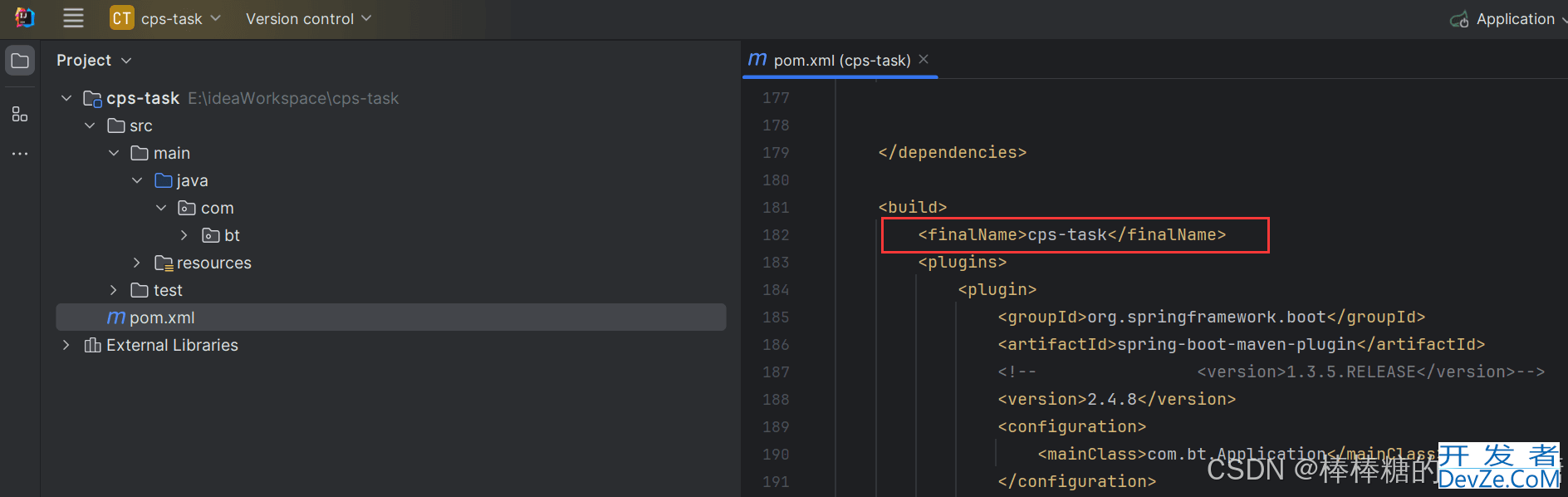Place cursor on the <build> tag
Viewport: 1568px width, 497px height.
pos(913,208)
